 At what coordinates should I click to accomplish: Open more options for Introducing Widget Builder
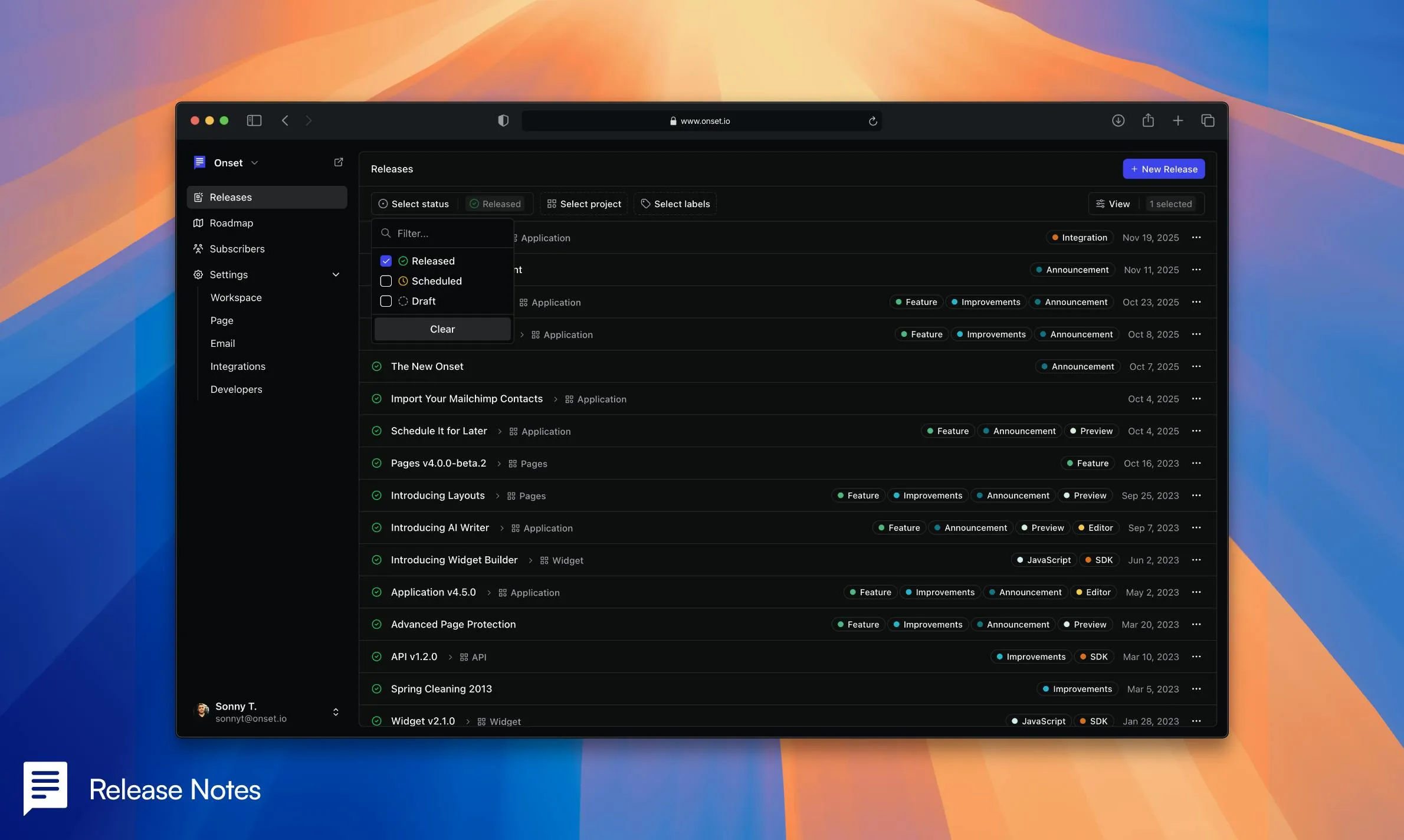(x=1196, y=560)
